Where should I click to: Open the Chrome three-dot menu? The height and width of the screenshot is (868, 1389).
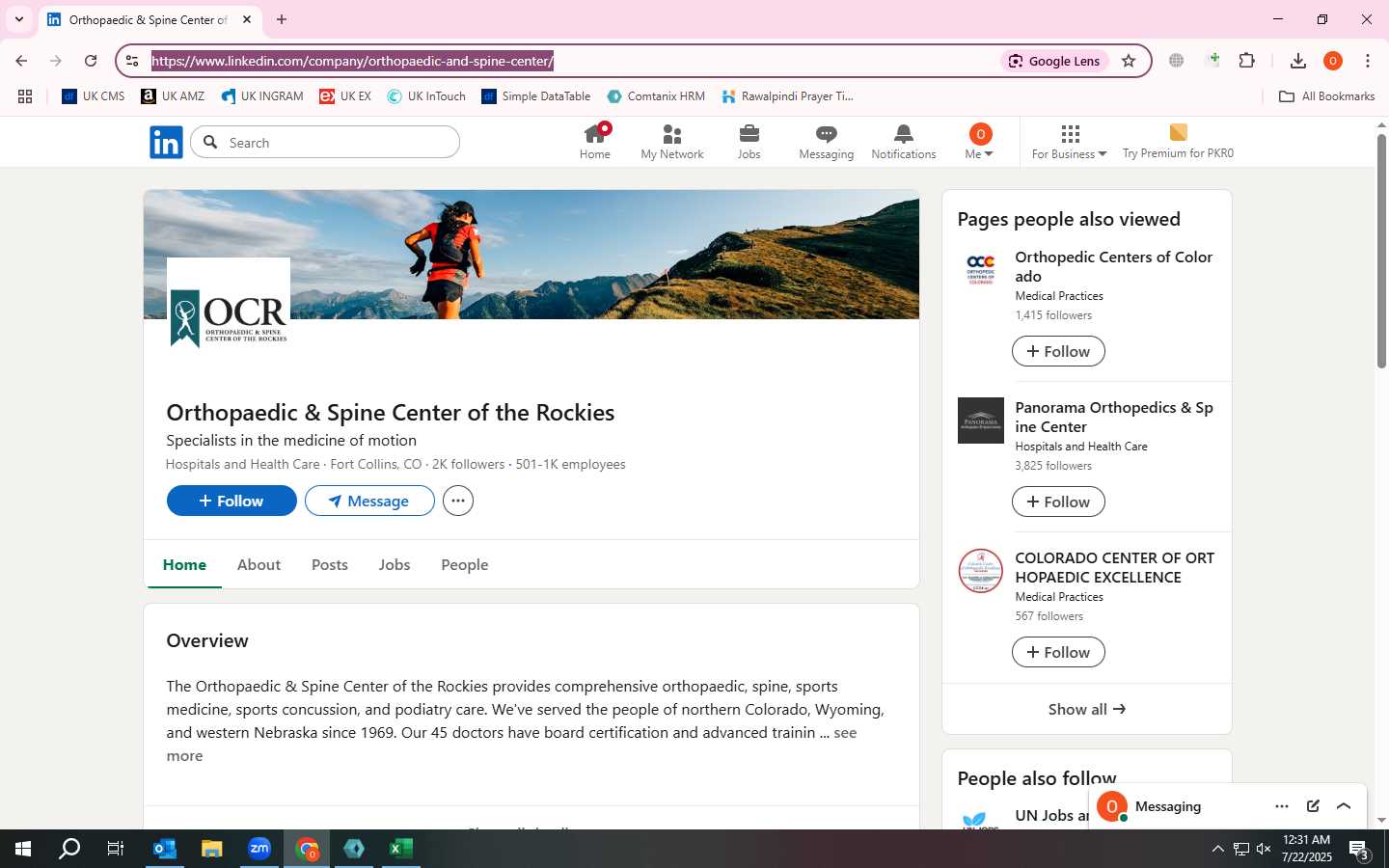pos(1368,61)
